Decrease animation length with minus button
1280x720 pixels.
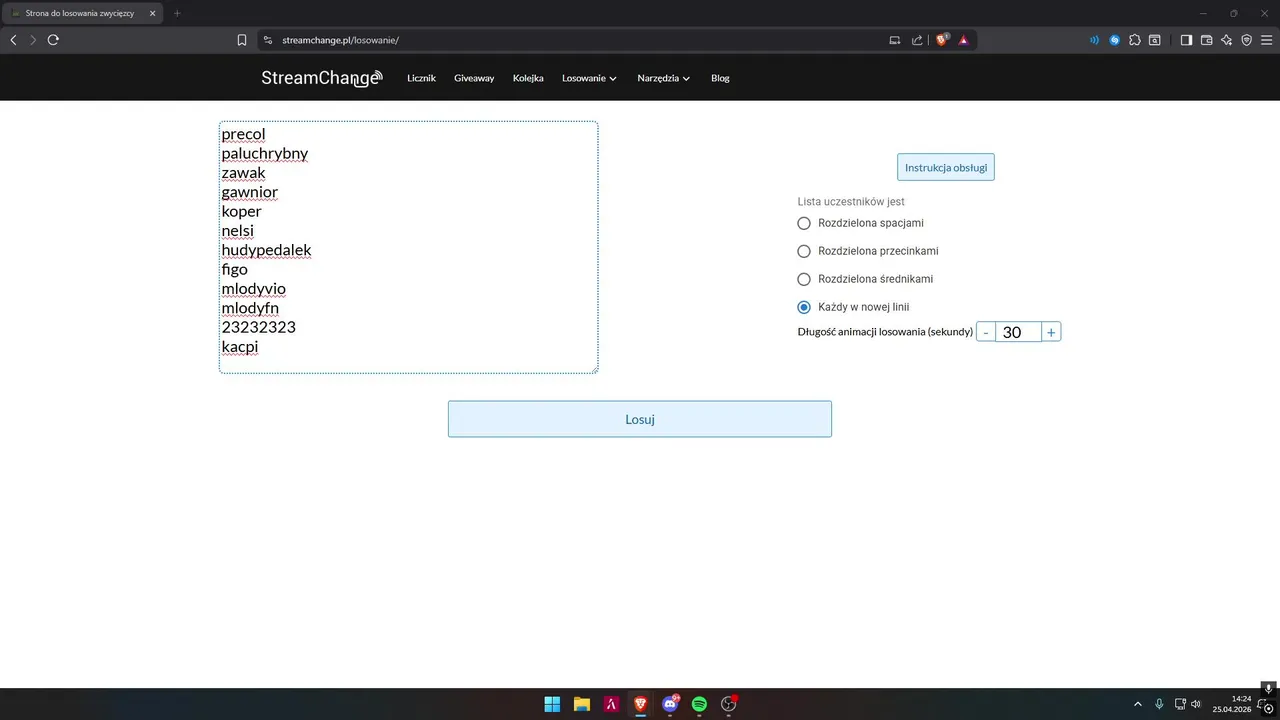coord(986,332)
